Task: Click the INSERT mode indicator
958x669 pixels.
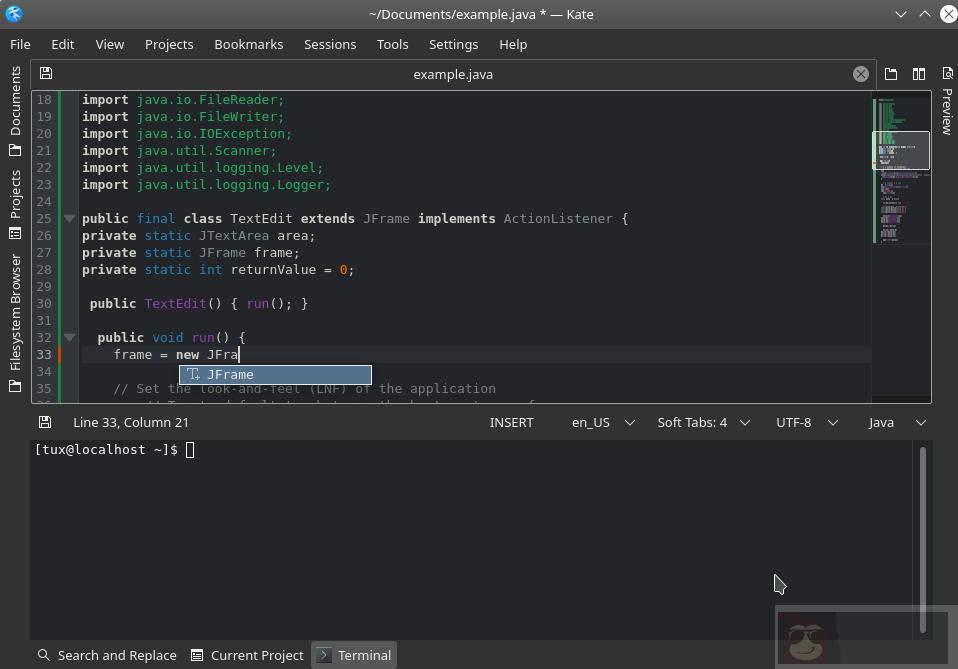Action: [x=511, y=422]
